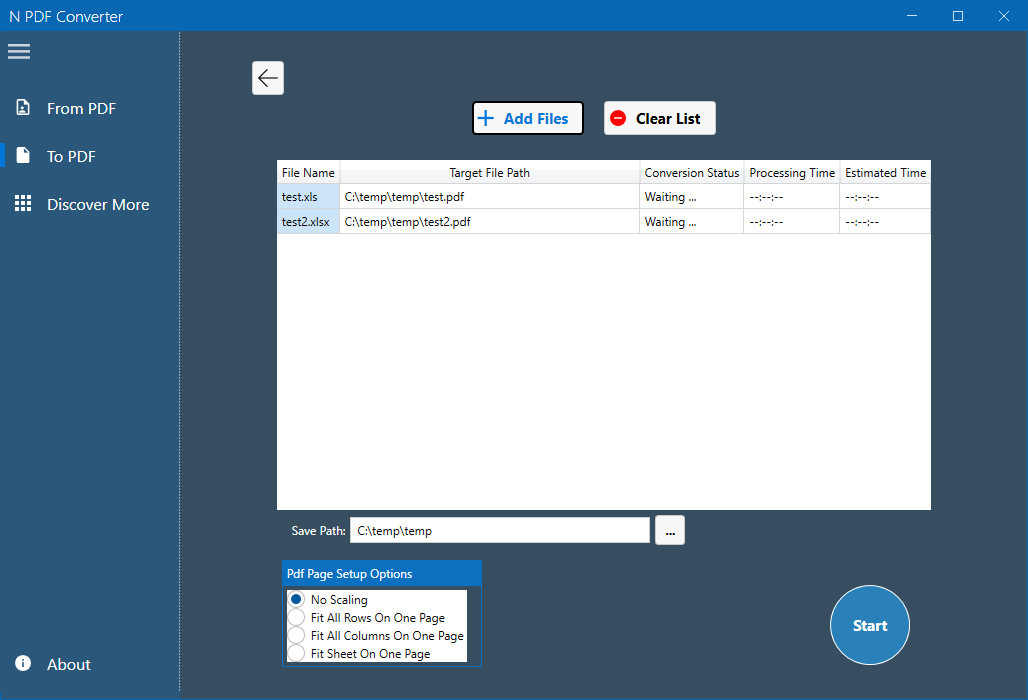Open the save path browse button
1028x700 pixels.
point(670,531)
